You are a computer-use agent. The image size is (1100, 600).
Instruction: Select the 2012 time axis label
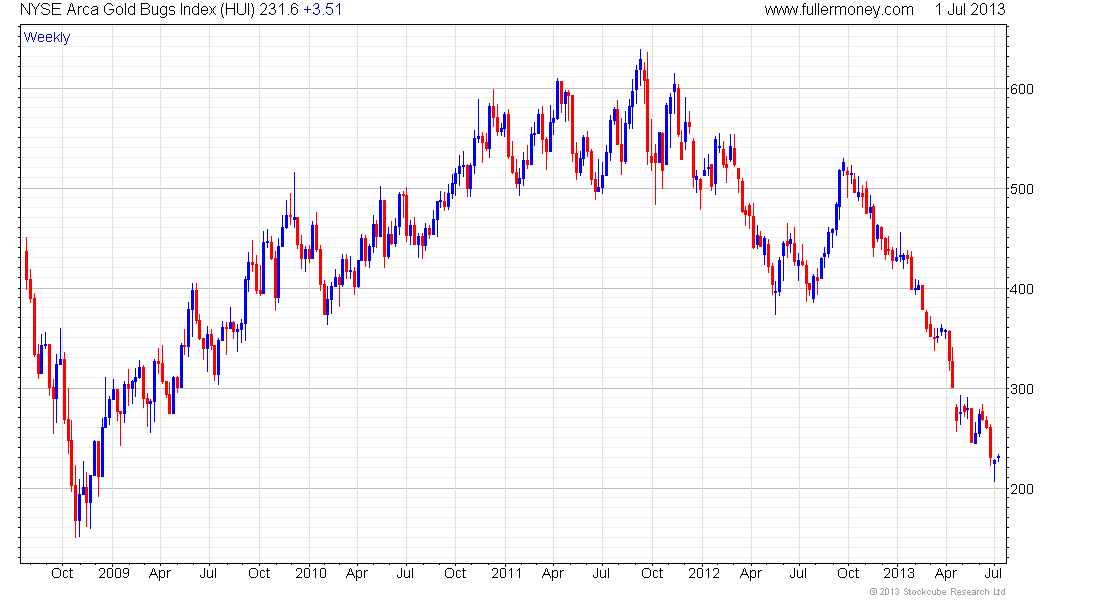(x=704, y=573)
